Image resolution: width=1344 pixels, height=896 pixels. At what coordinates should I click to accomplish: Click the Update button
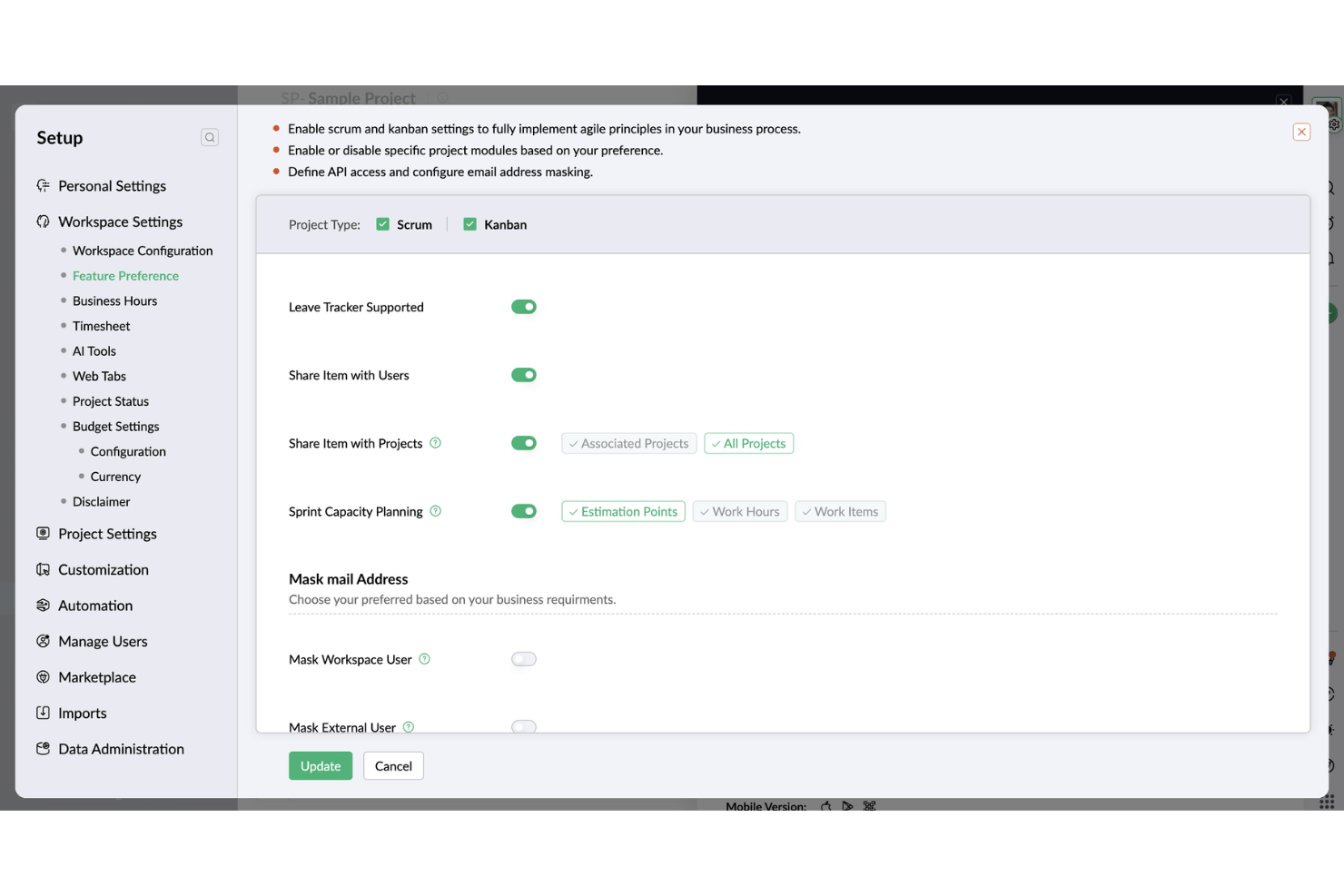point(321,765)
